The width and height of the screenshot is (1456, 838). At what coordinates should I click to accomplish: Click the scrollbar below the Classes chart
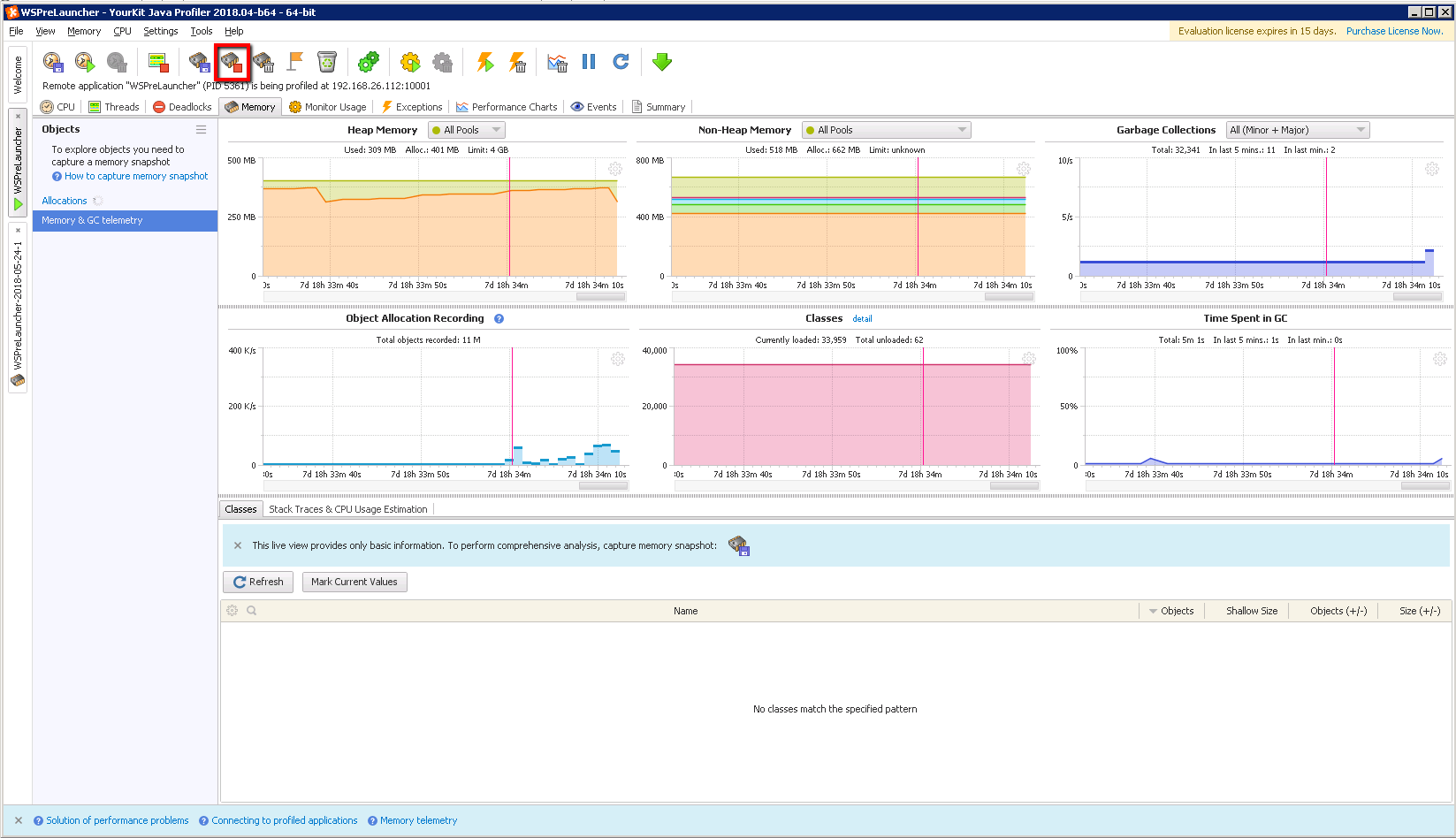[x=1014, y=484]
